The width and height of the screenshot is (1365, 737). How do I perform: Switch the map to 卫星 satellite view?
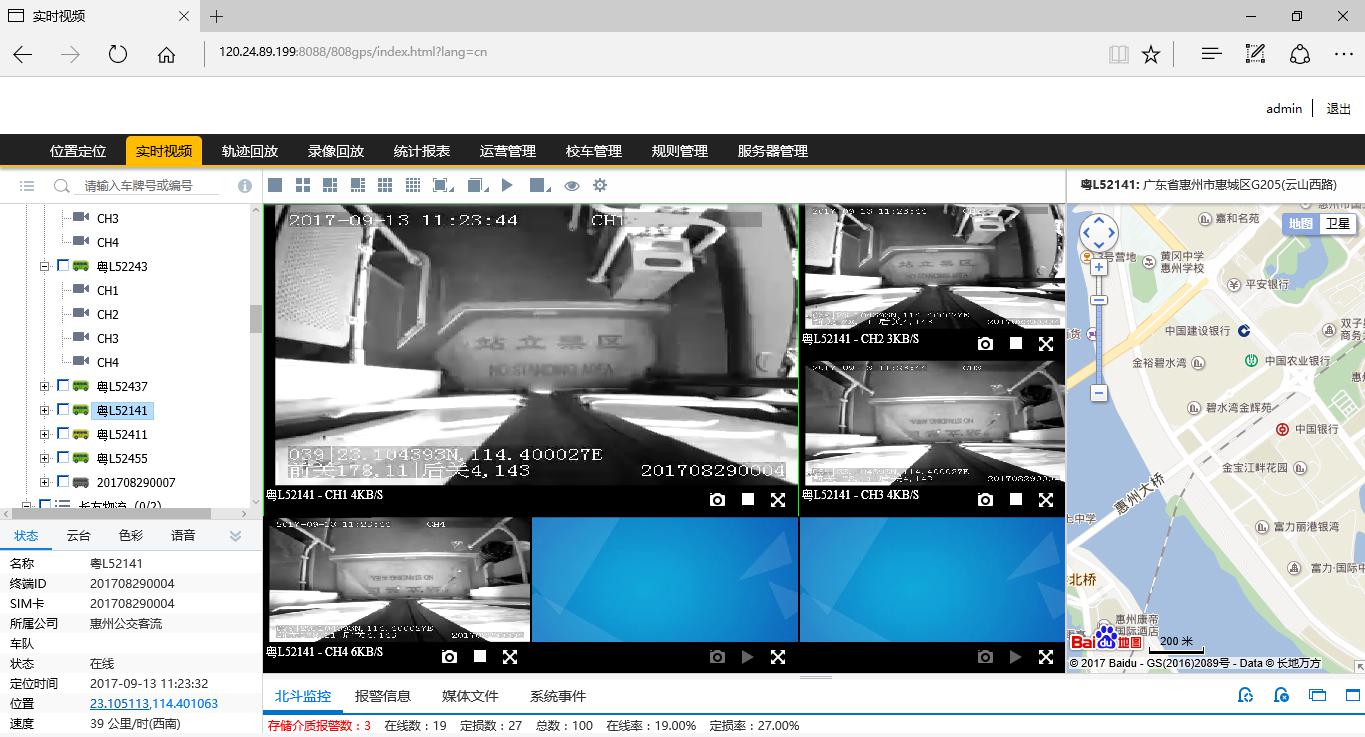(1338, 224)
